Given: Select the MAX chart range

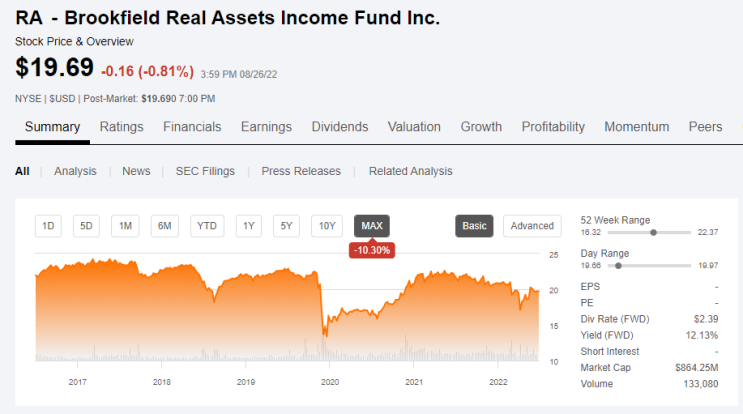Looking at the screenshot, I should click(372, 226).
